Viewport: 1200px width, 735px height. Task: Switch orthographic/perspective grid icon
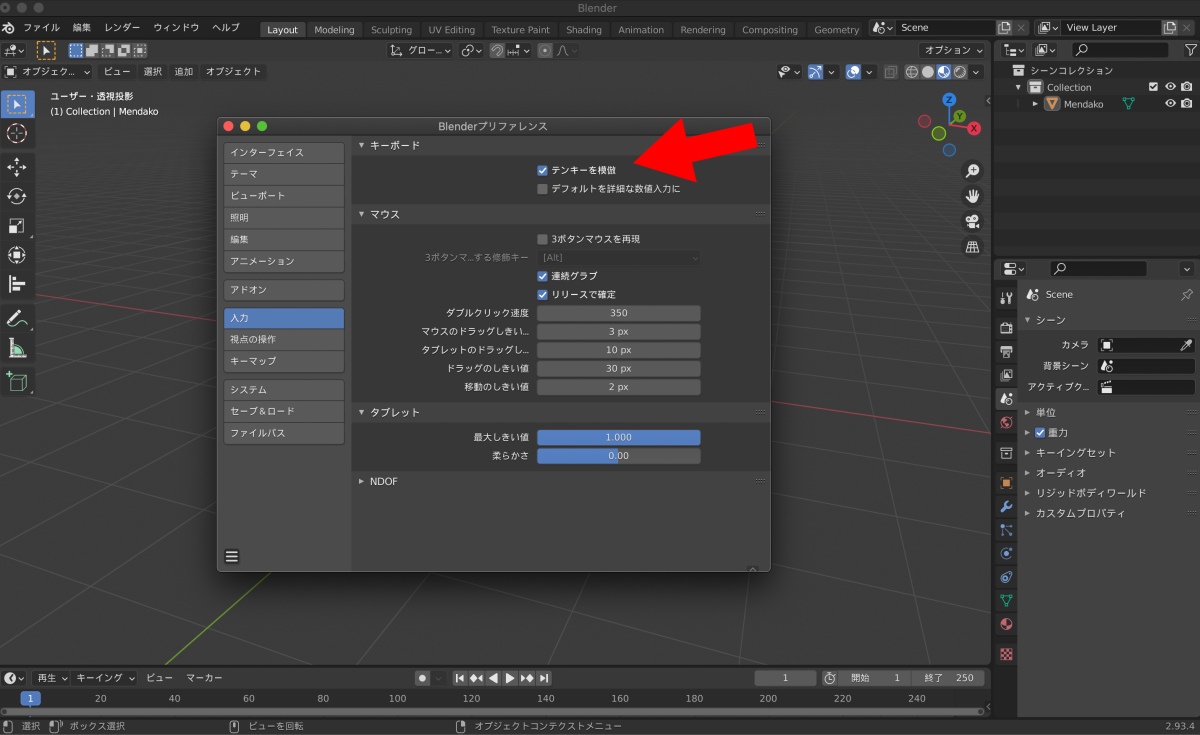point(972,248)
